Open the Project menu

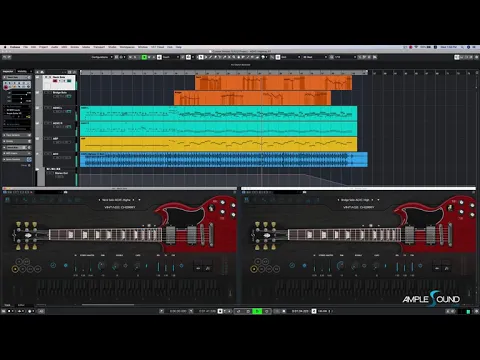coord(44,47)
